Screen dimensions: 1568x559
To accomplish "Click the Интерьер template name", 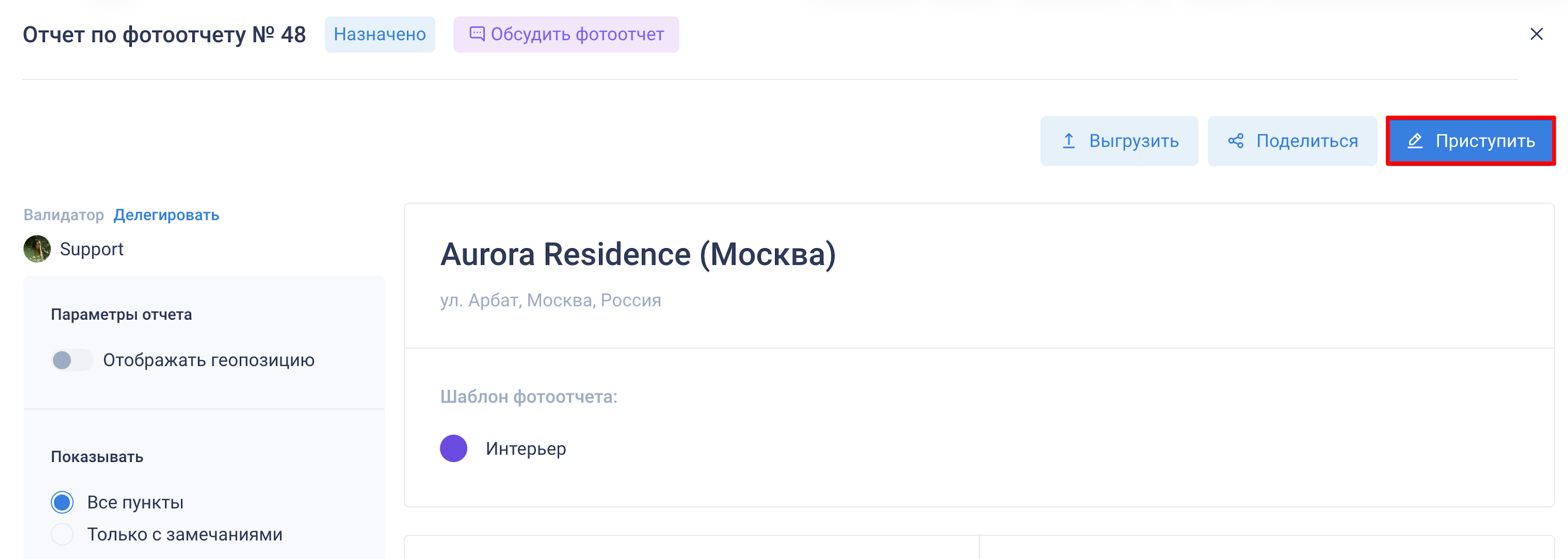I will pos(525,449).
